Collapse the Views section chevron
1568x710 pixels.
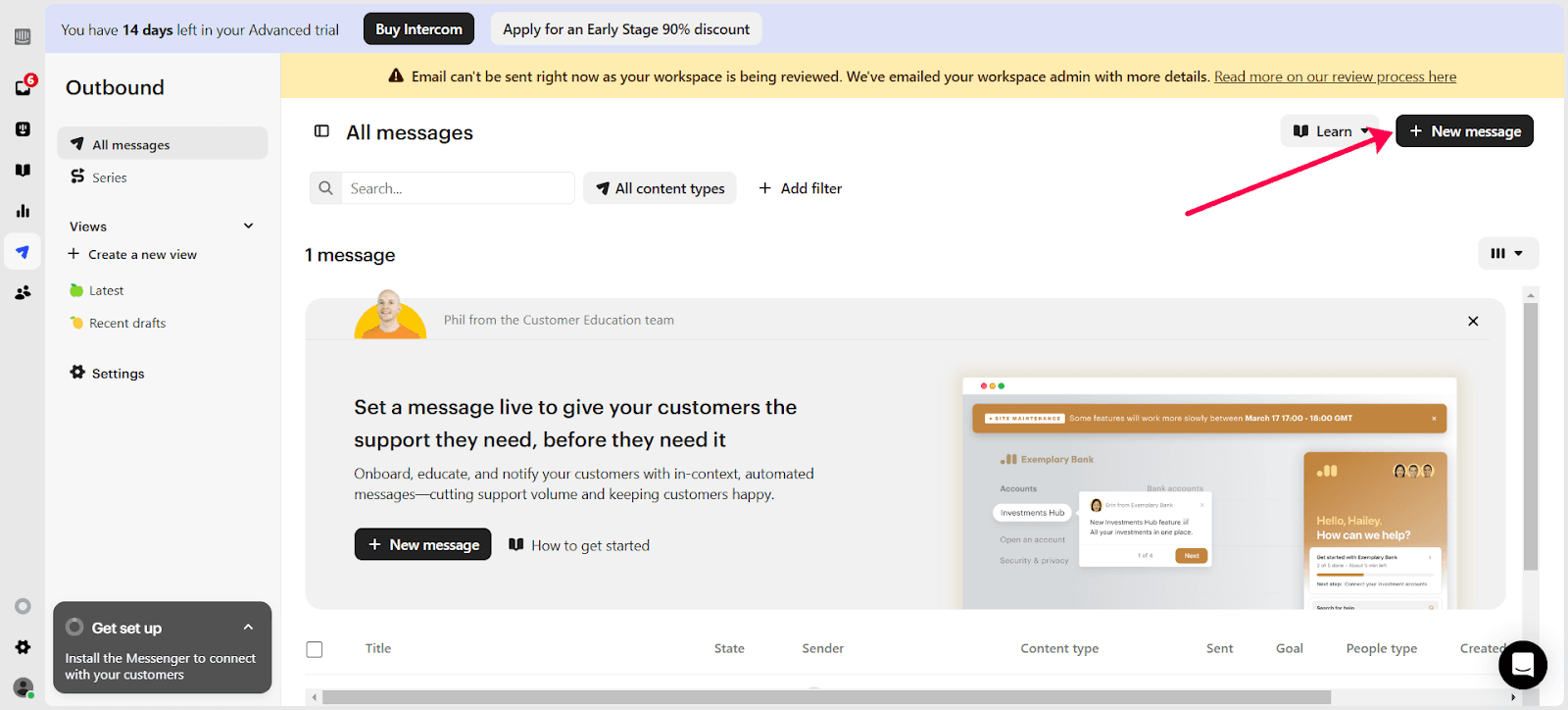pyautogui.click(x=249, y=226)
